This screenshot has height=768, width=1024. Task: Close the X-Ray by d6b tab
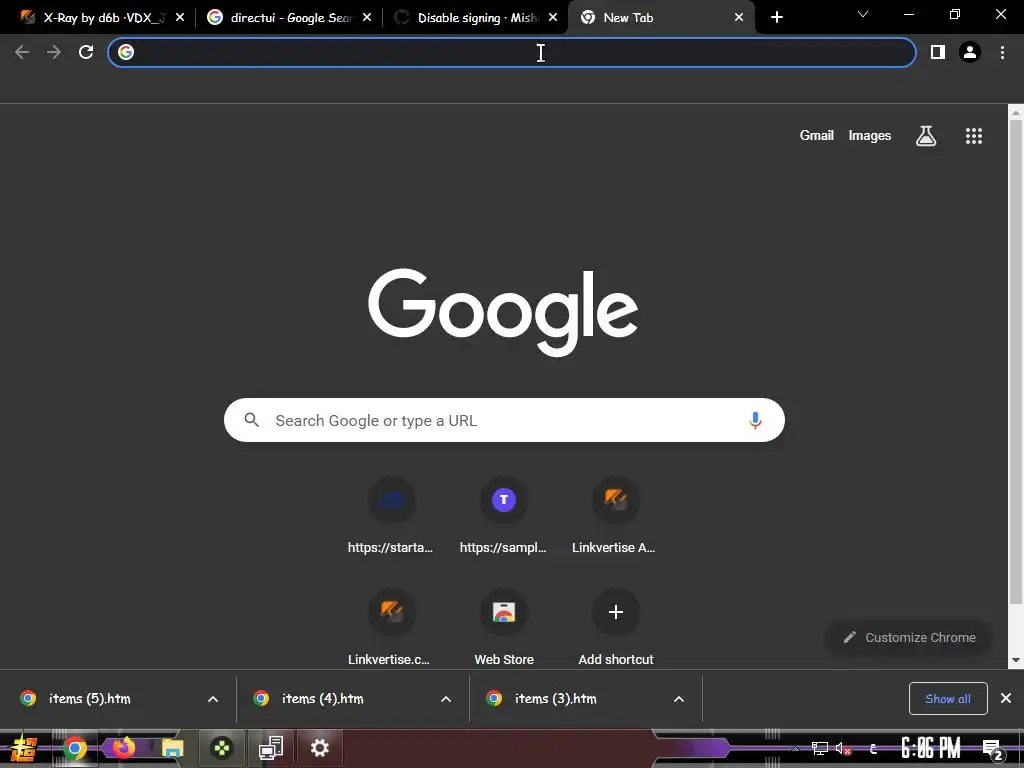point(180,18)
